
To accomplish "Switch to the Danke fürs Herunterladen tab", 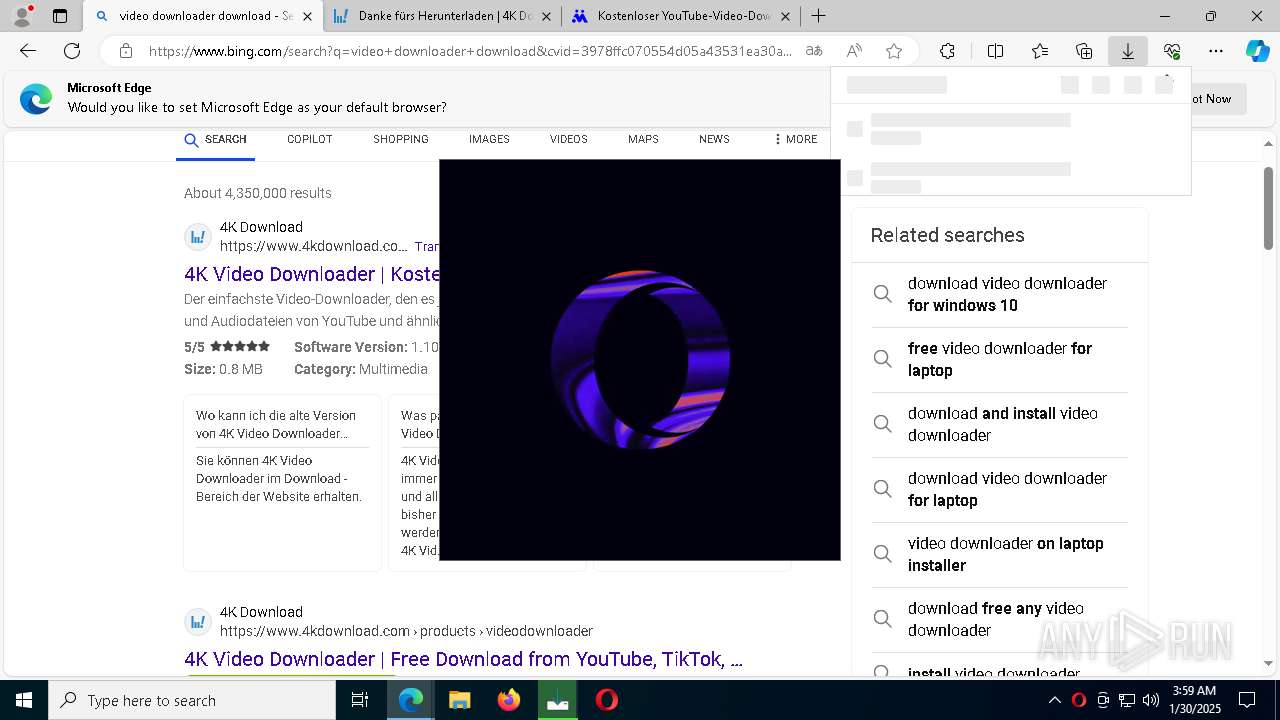I will pyautogui.click(x=442, y=16).
